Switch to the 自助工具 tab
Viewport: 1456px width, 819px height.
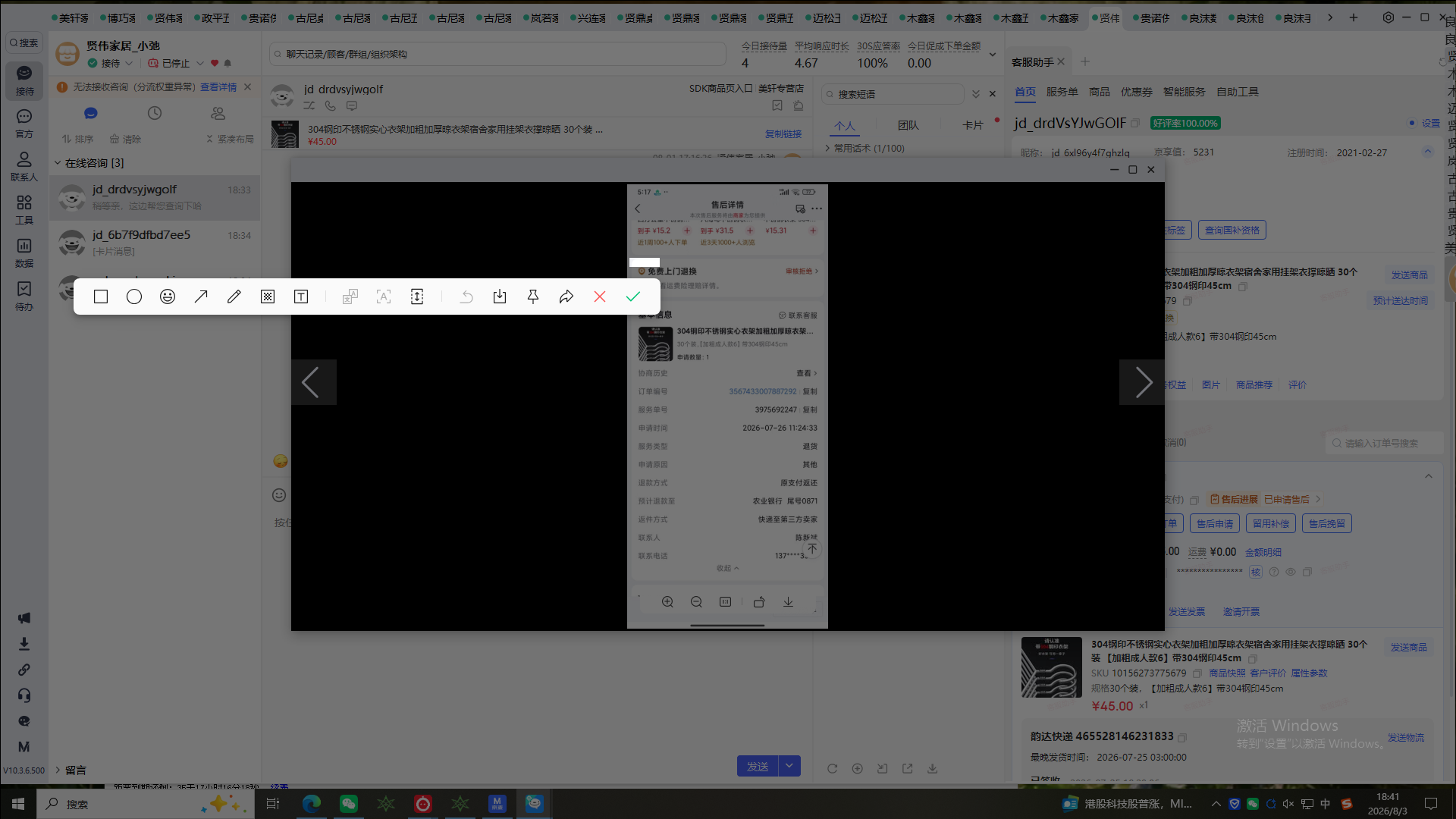tap(1238, 92)
